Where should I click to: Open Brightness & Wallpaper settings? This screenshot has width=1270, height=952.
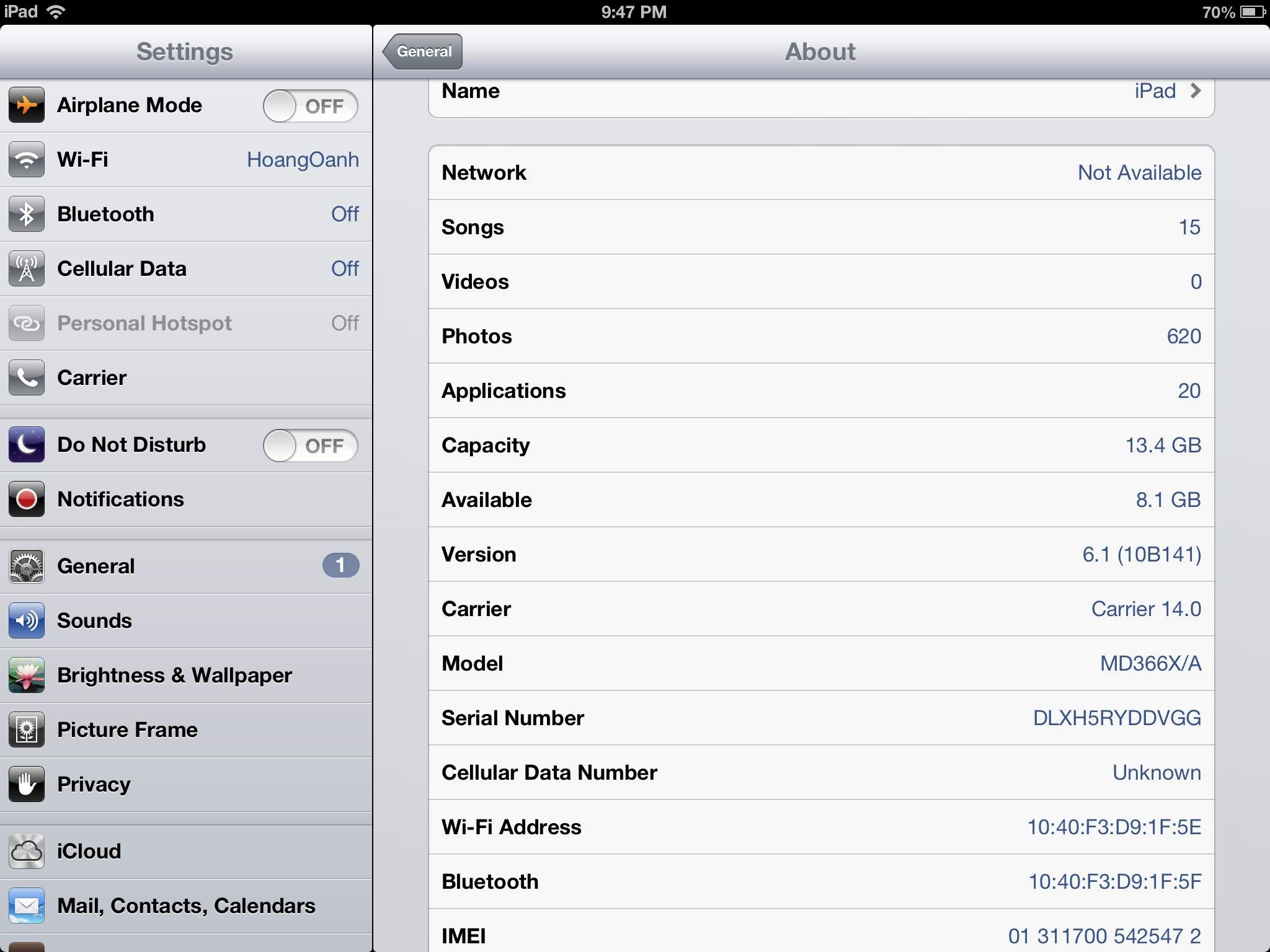pyautogui.click(x=186, y=676)
